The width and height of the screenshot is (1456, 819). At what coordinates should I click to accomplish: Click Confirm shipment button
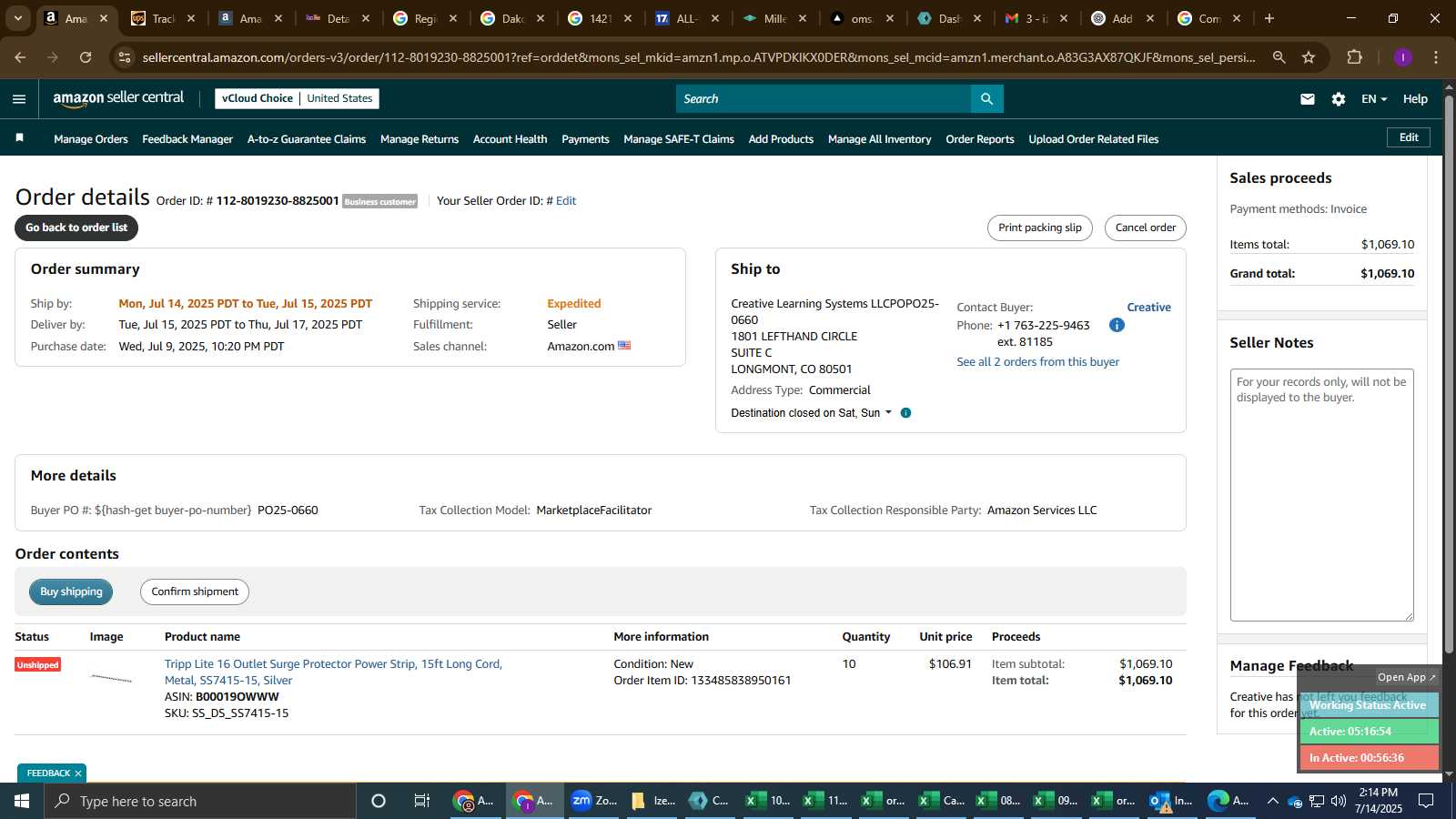[x=195, y=591]
